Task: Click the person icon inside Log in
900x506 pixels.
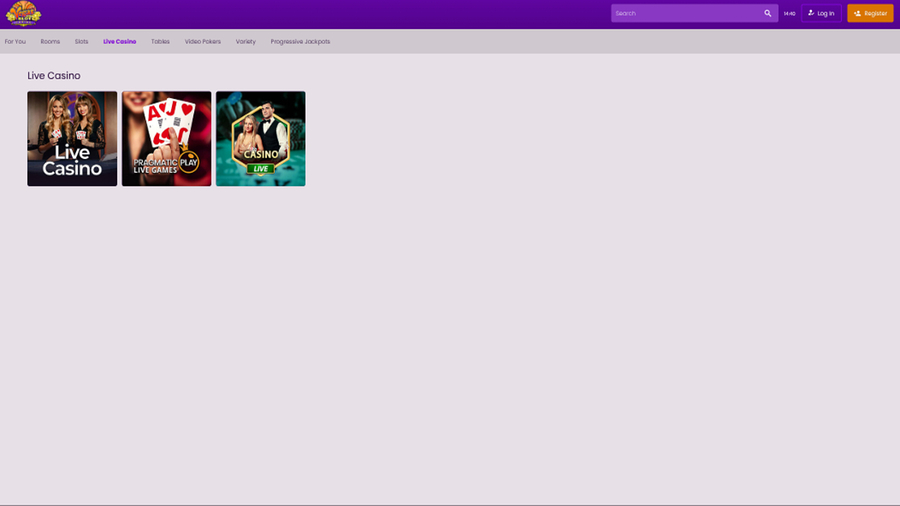Action: tap(811, 13)
